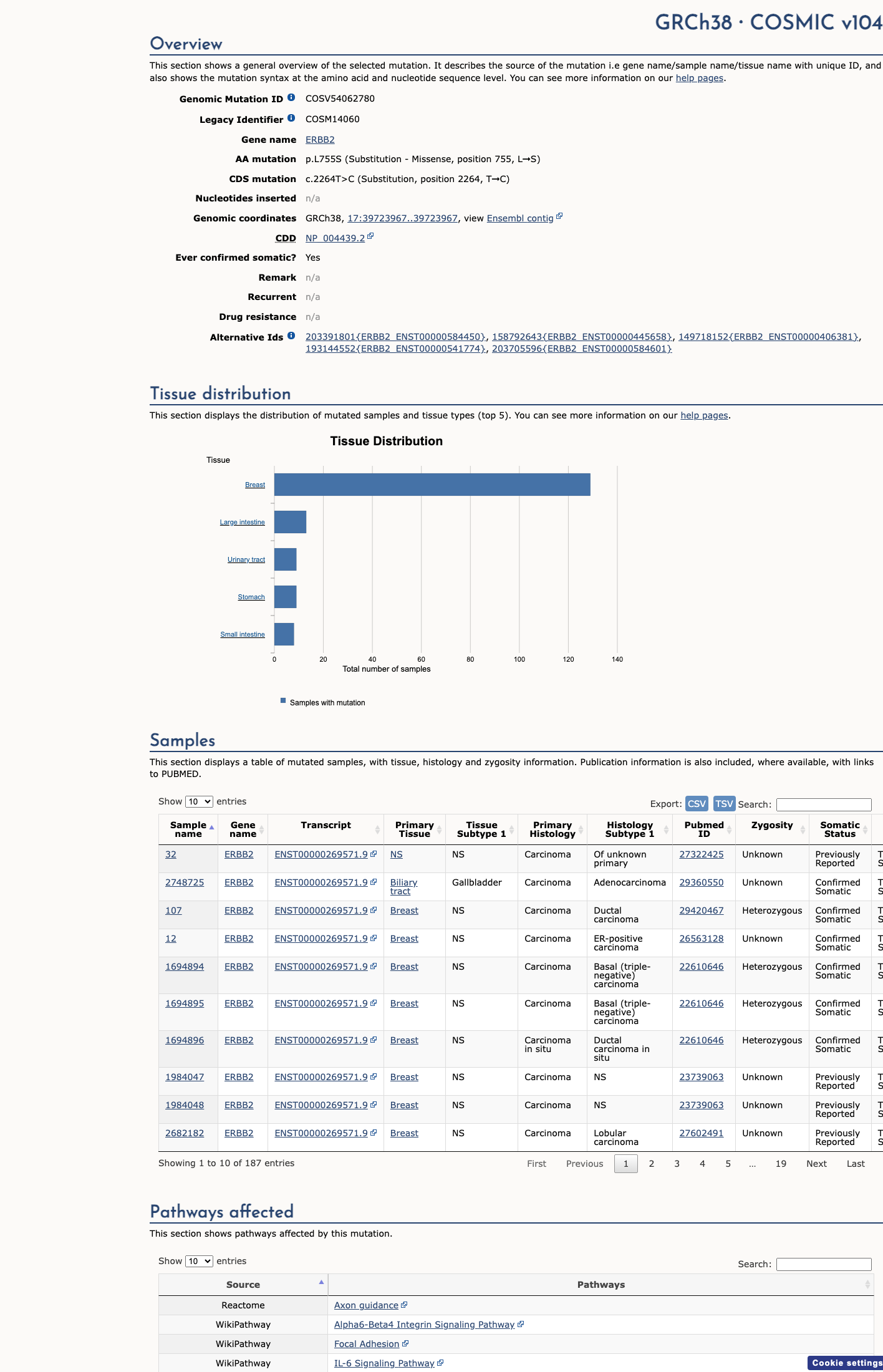Open sample 2748725 link
The height and width of the screenshot is (1372, 883).
185,882
